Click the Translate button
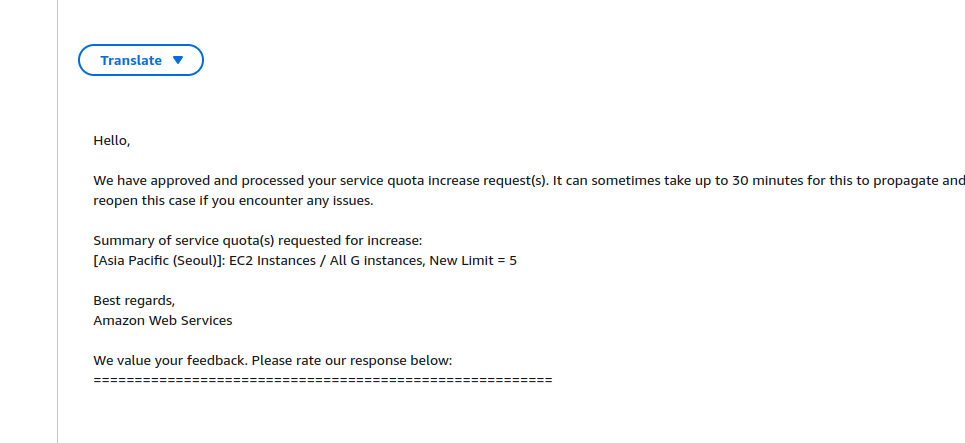 (x=141, y=60)
